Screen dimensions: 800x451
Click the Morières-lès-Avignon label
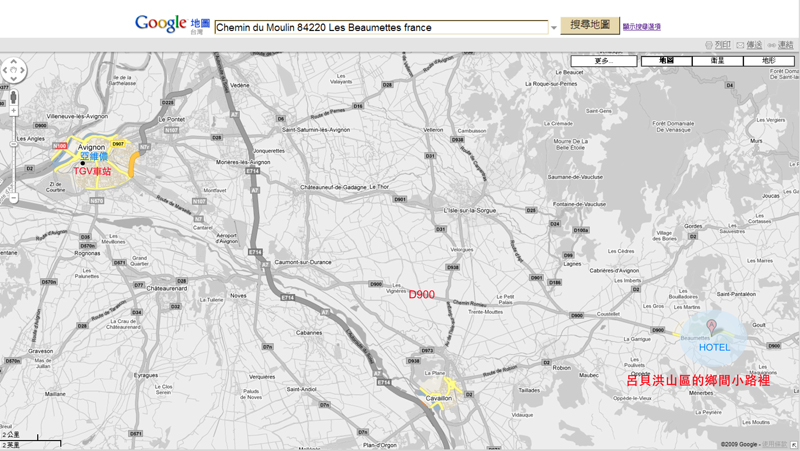pos(243,162)
